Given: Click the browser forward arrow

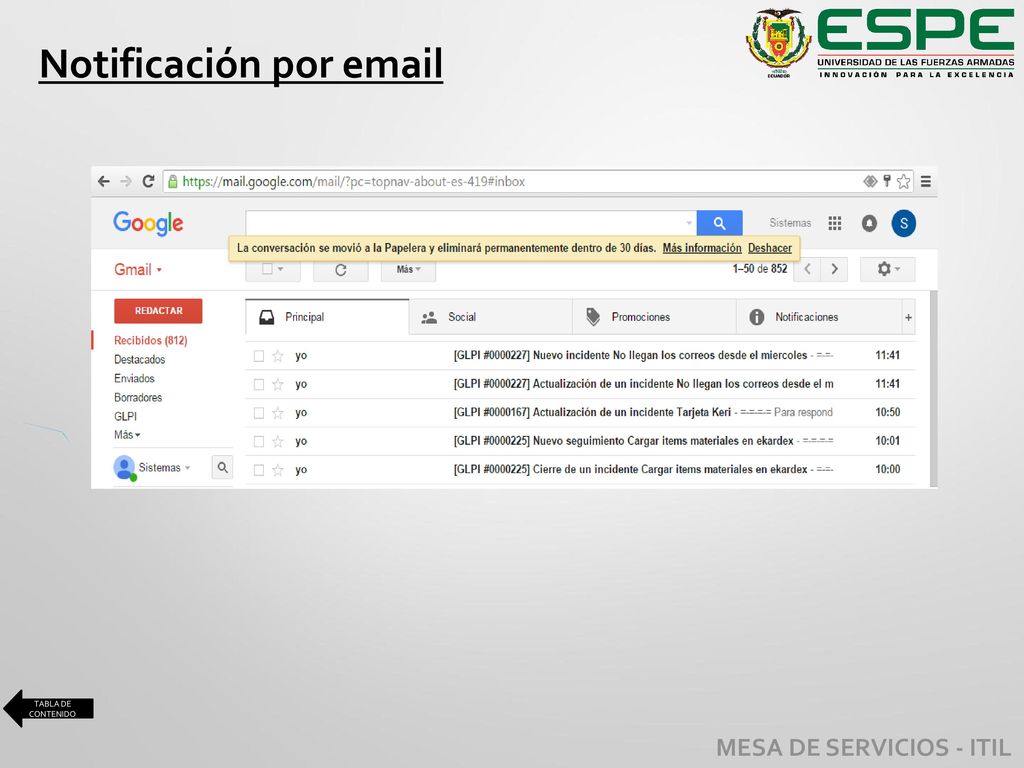Looking at the screenshot, I should 126,182.
